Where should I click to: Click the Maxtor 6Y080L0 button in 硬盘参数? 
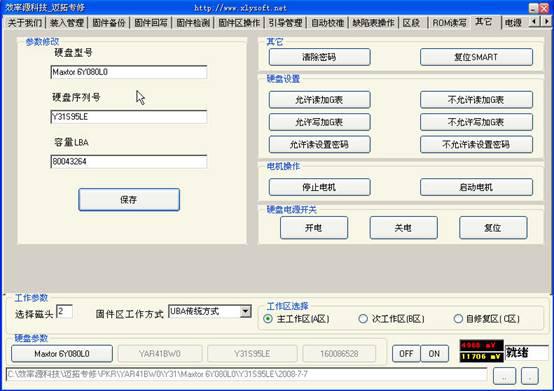click(x=62, y=354)
